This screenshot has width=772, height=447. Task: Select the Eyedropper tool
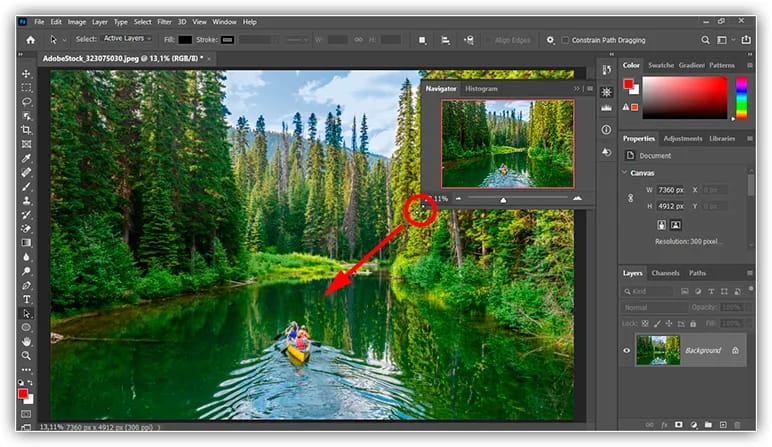click(27, 158)
